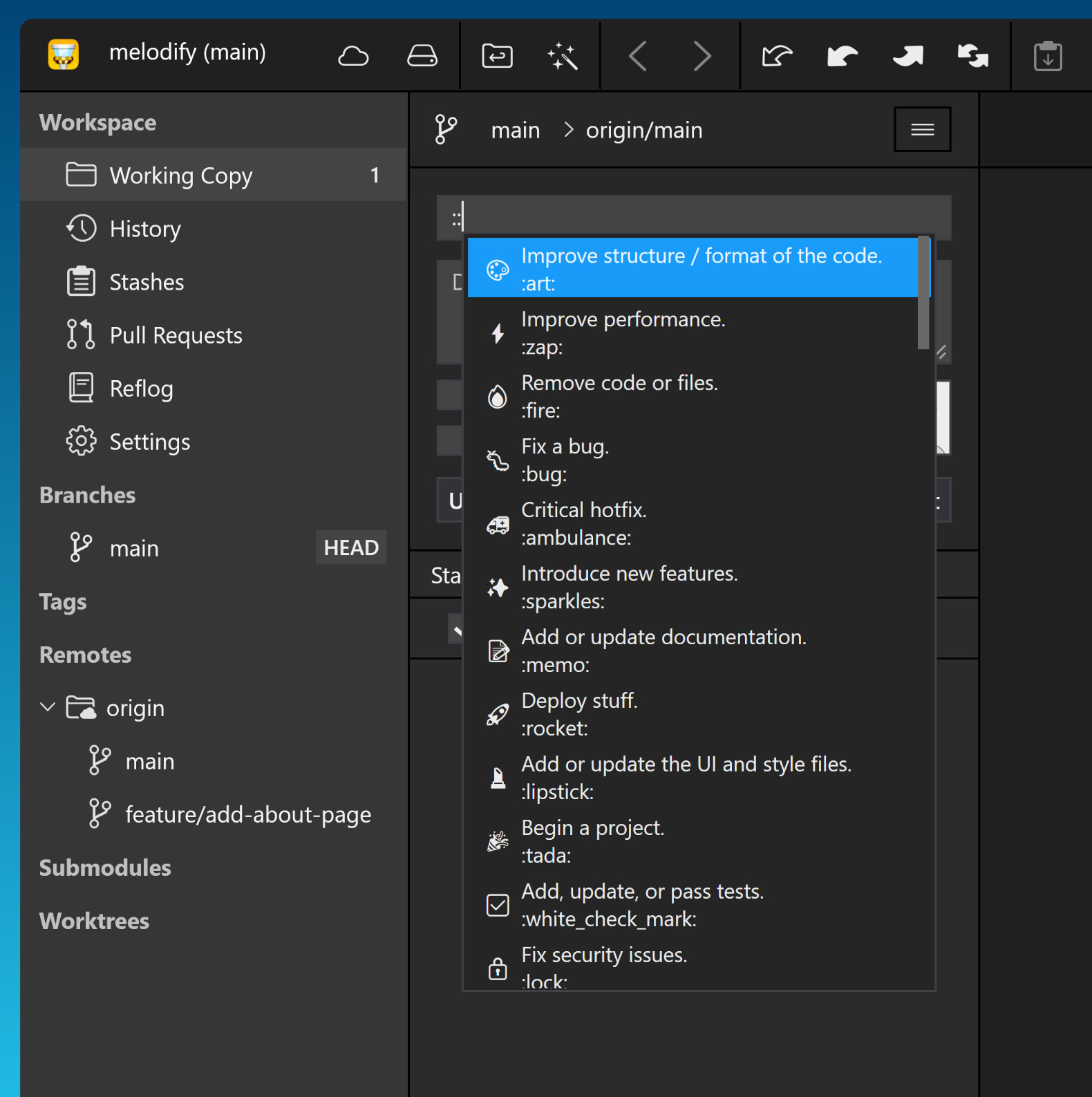1092x1097 pixels.
Task: Open the Stashes section
Action: 147,282
